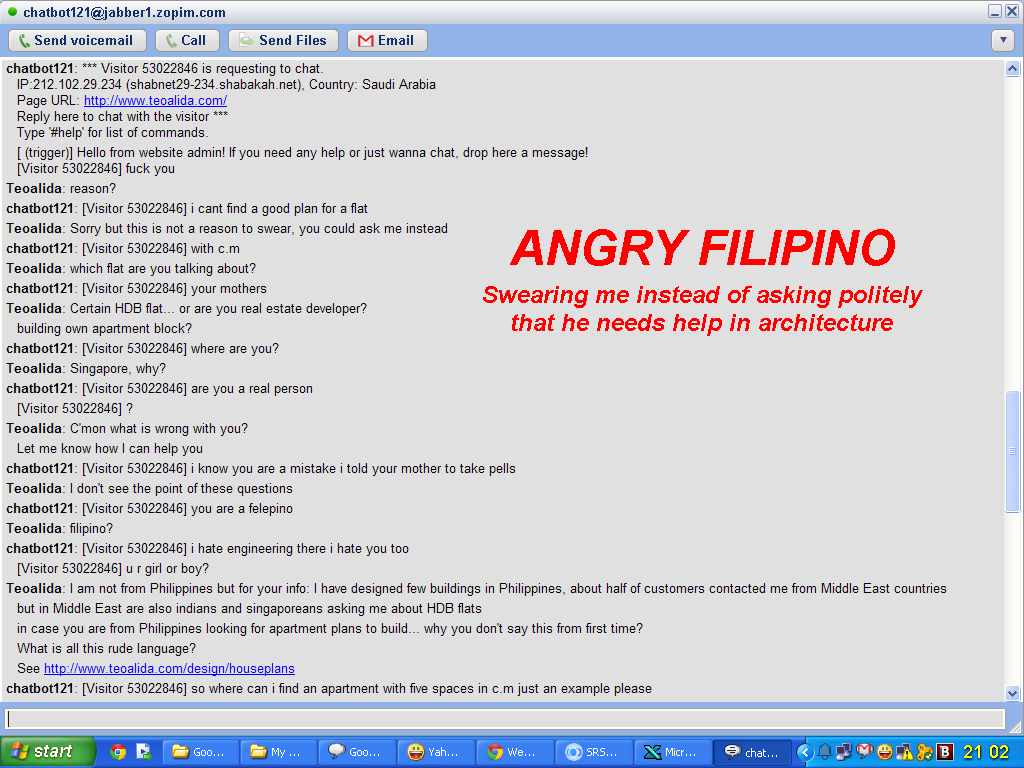Open the teoalida.com/design/houseplans link
The height and width of the screenshot is (768, 1024).
click(169, 669)
